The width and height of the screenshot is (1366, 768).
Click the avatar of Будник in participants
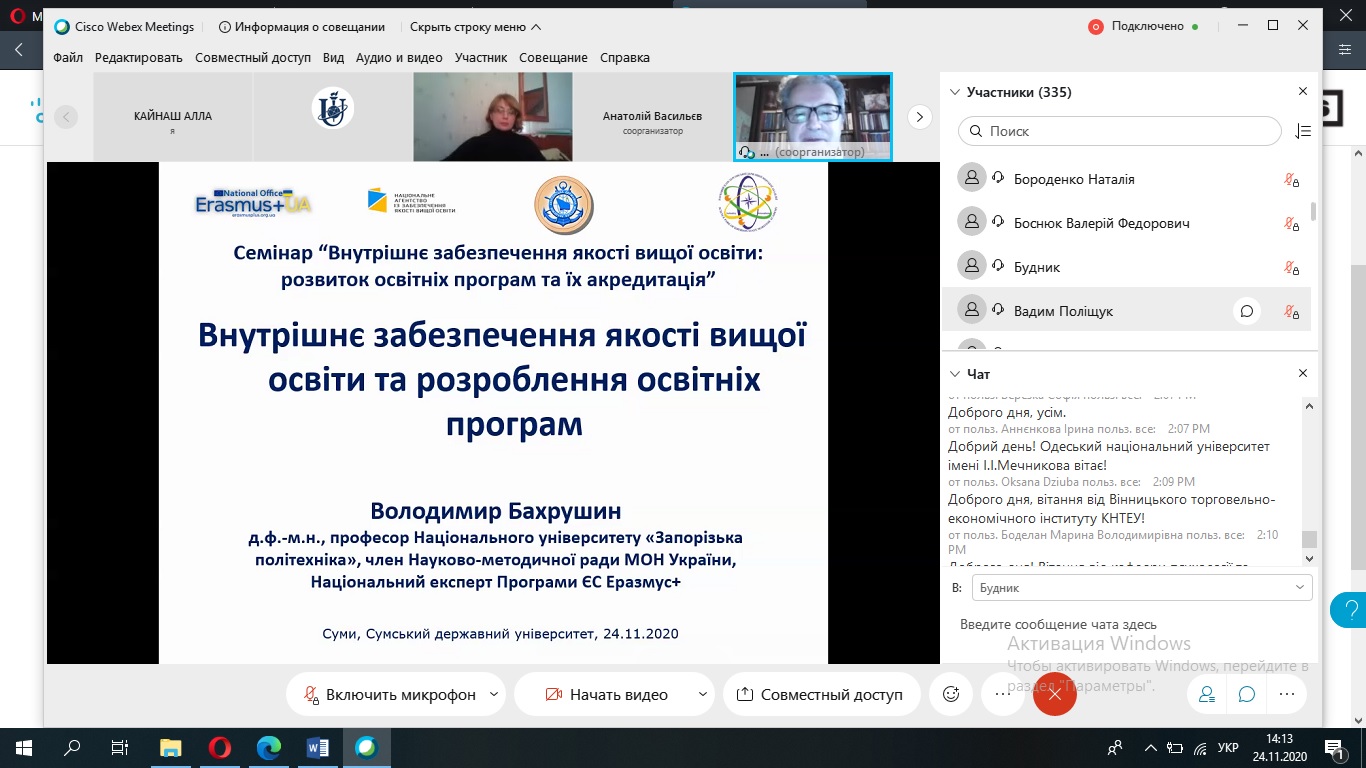point(971,267)
